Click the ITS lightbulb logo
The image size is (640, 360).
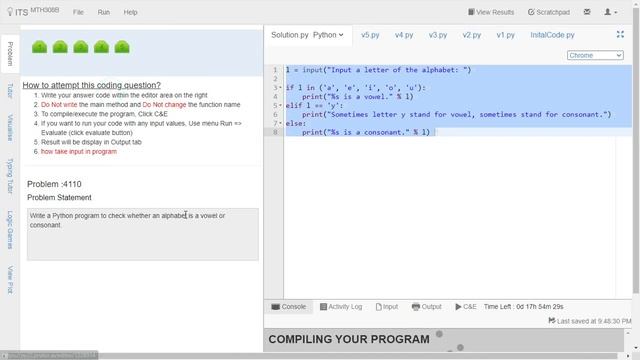pos(10,12)
